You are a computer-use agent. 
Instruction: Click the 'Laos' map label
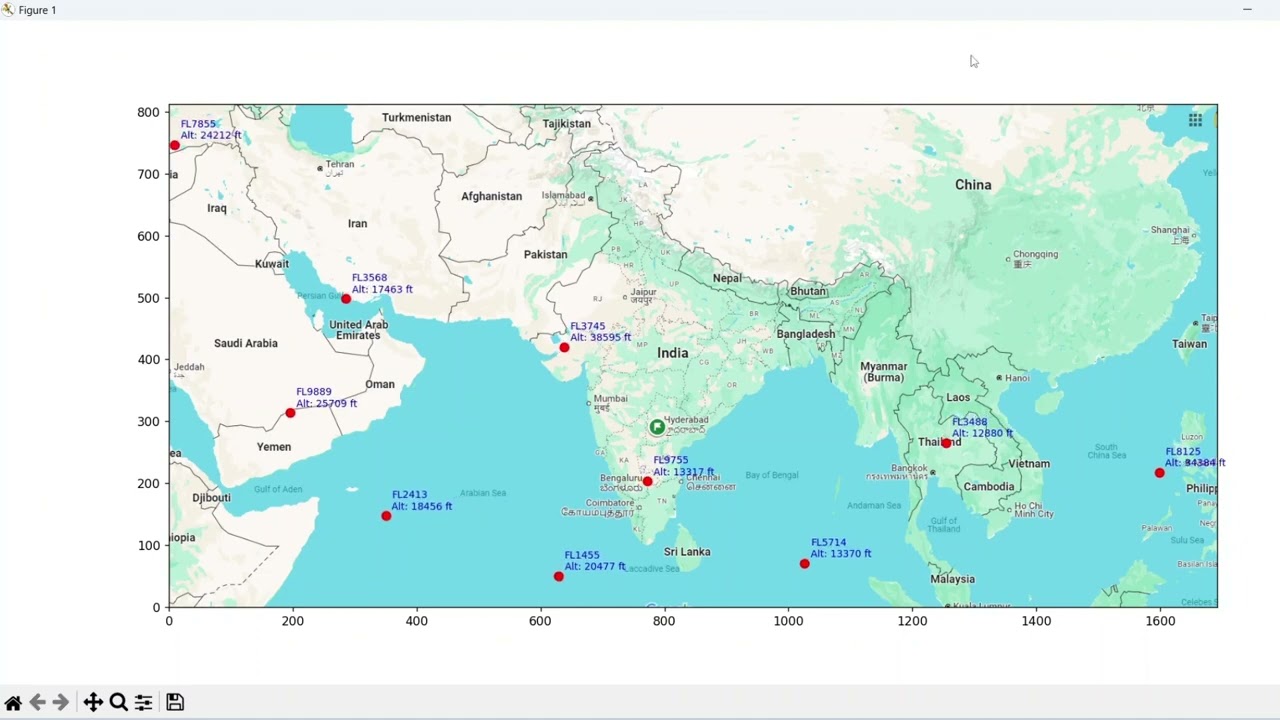tap(958, 397)
